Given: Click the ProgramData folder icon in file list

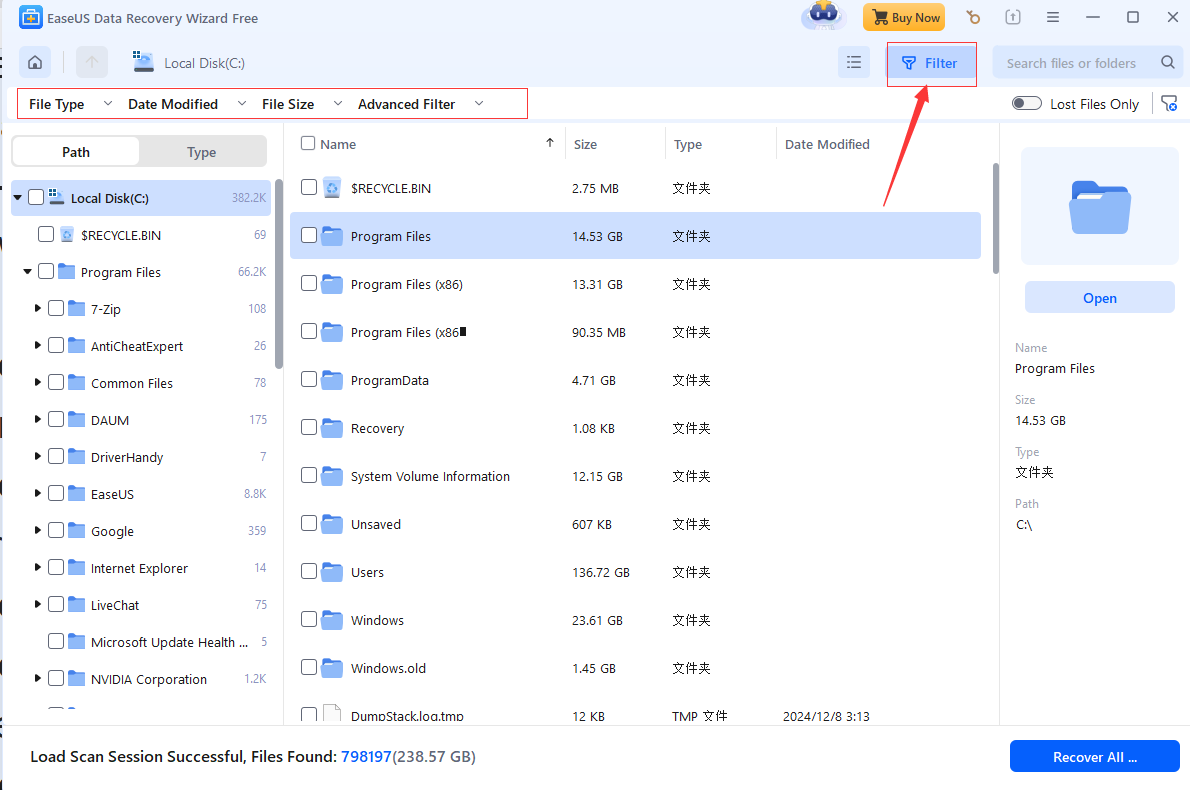Looking at the screenshot, I should pos(332,380).
